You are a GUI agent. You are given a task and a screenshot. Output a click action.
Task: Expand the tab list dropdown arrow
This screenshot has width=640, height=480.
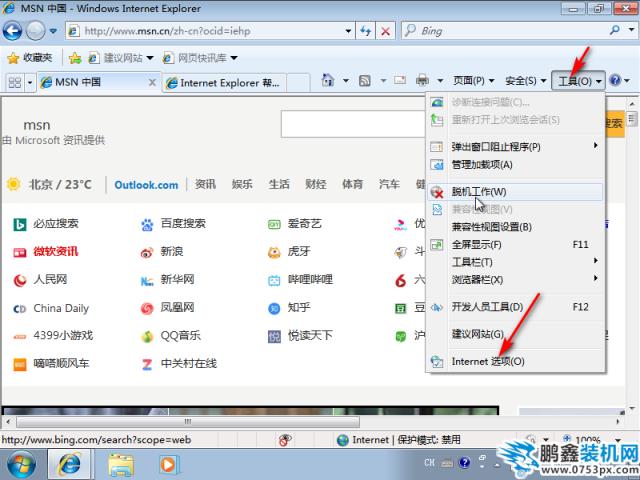pos(30,83)
